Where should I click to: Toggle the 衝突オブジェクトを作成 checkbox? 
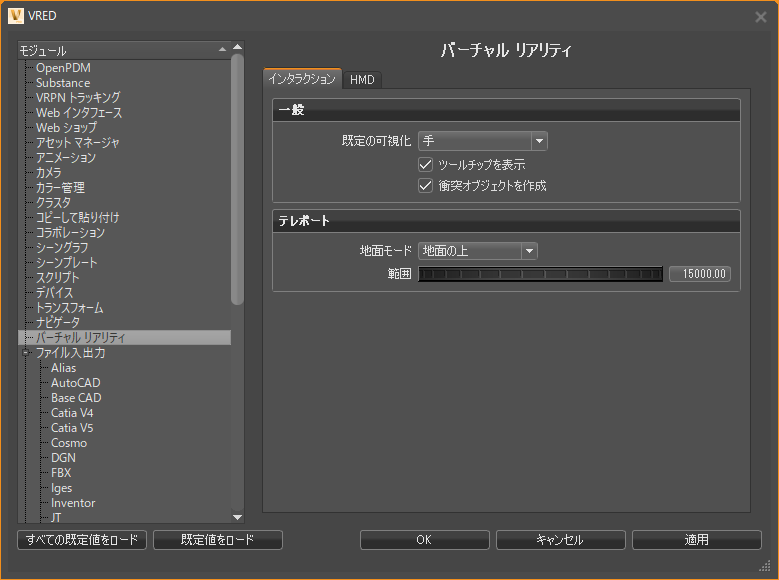tap(425, 186)
